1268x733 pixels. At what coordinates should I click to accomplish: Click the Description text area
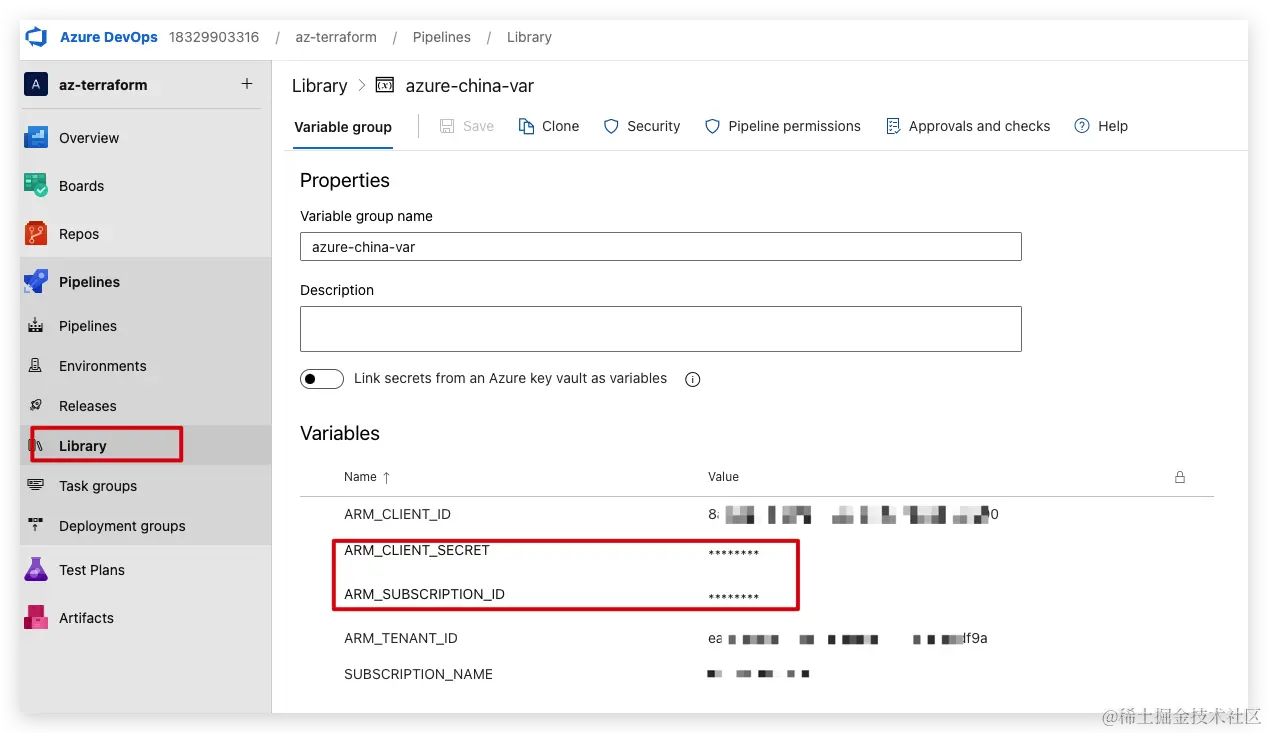click(x=661, y=329)
